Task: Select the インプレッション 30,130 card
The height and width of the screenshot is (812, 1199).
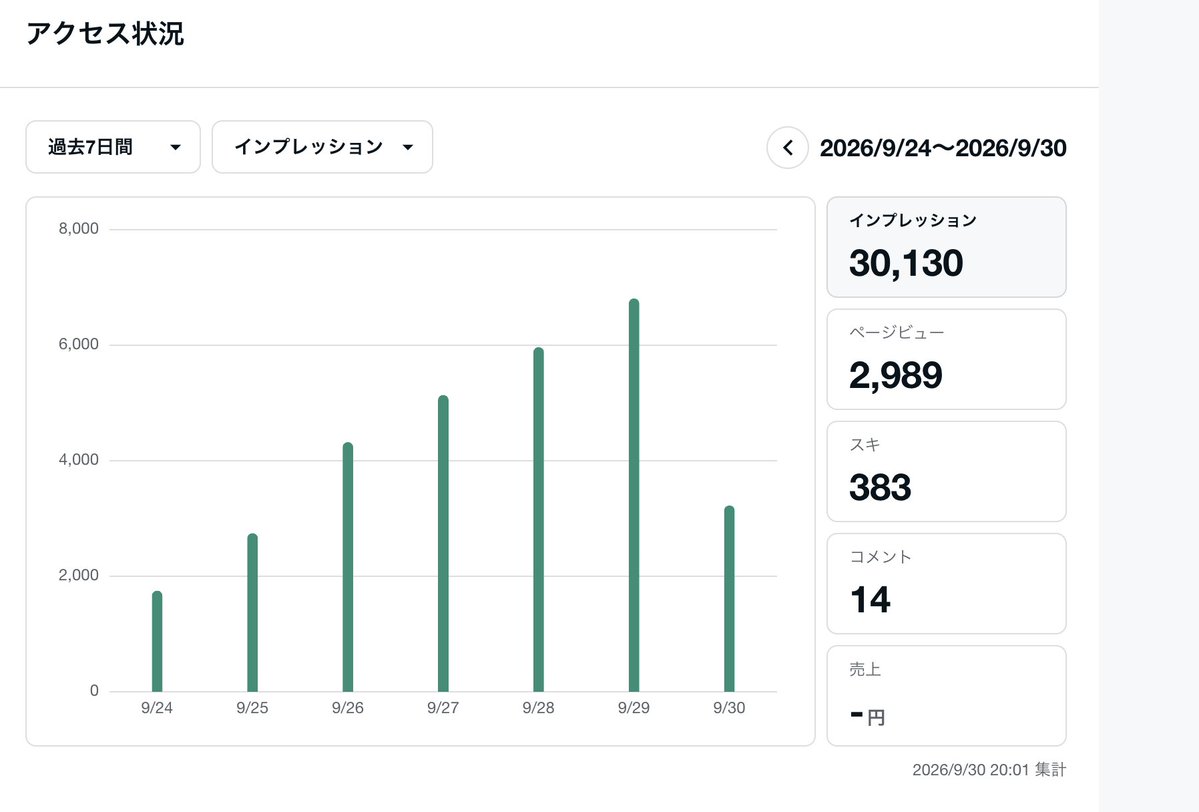Action: pos(947,247)
